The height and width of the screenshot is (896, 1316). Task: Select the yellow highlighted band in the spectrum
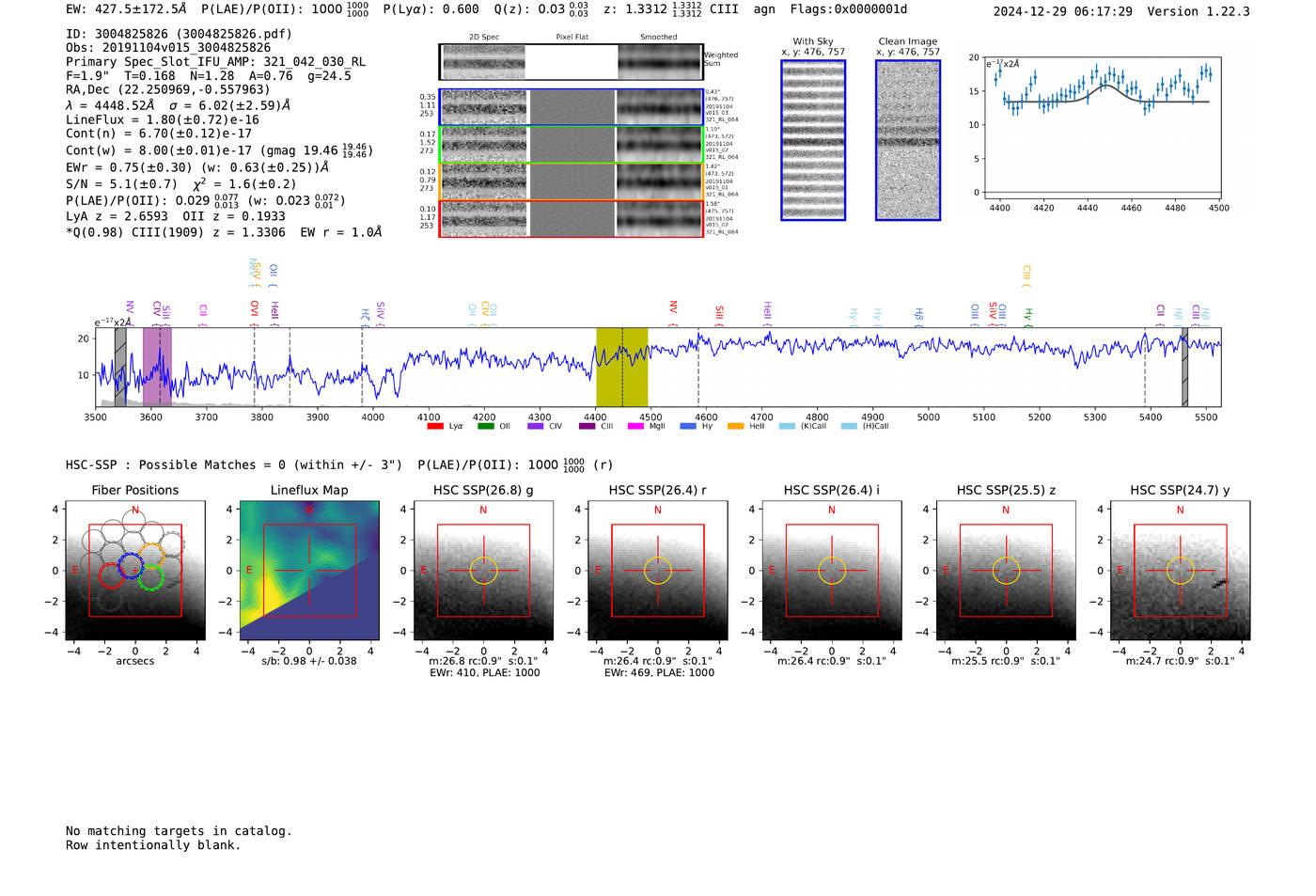point(621,367)
